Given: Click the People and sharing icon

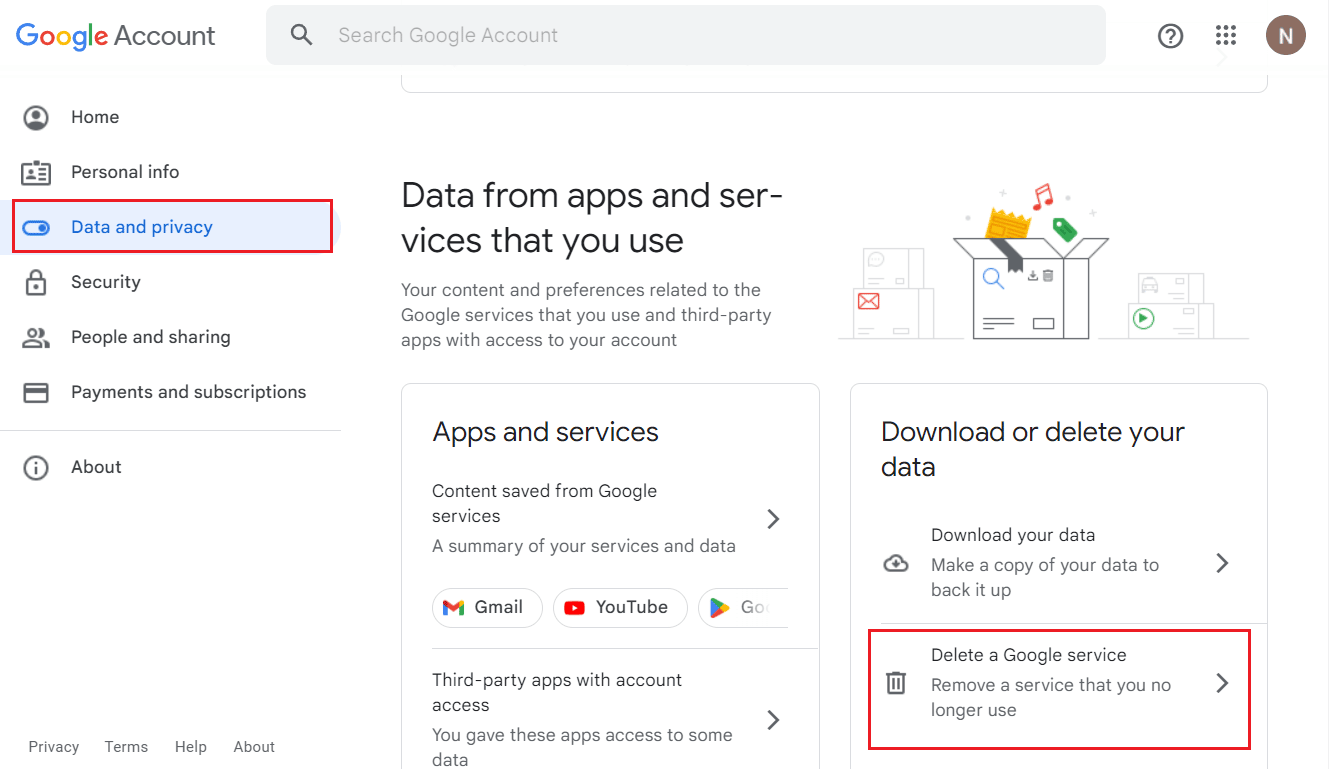Looking at the screenshot, I should pos(36,338).
